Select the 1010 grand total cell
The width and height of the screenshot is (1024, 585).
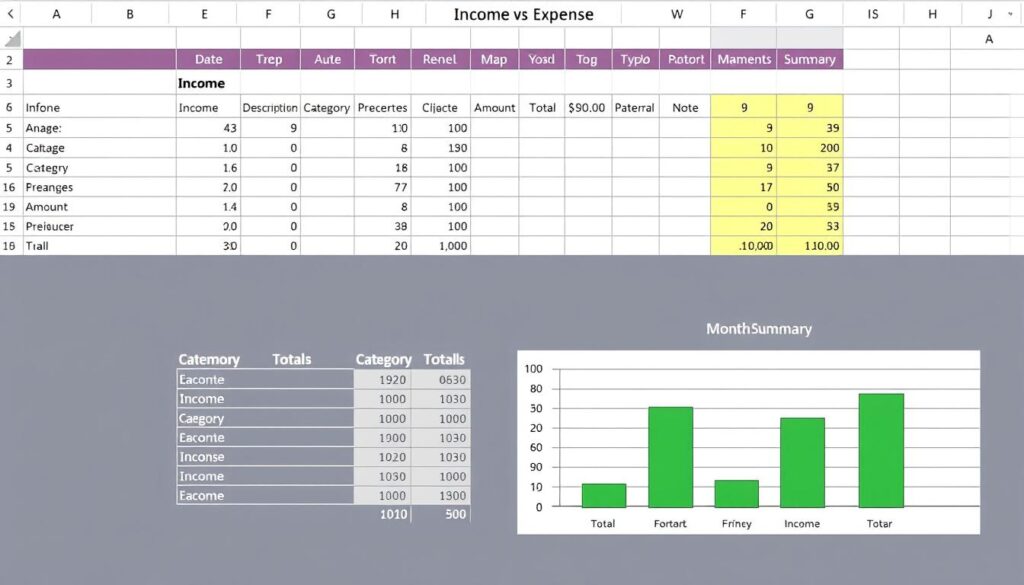[x=392, y=514]
